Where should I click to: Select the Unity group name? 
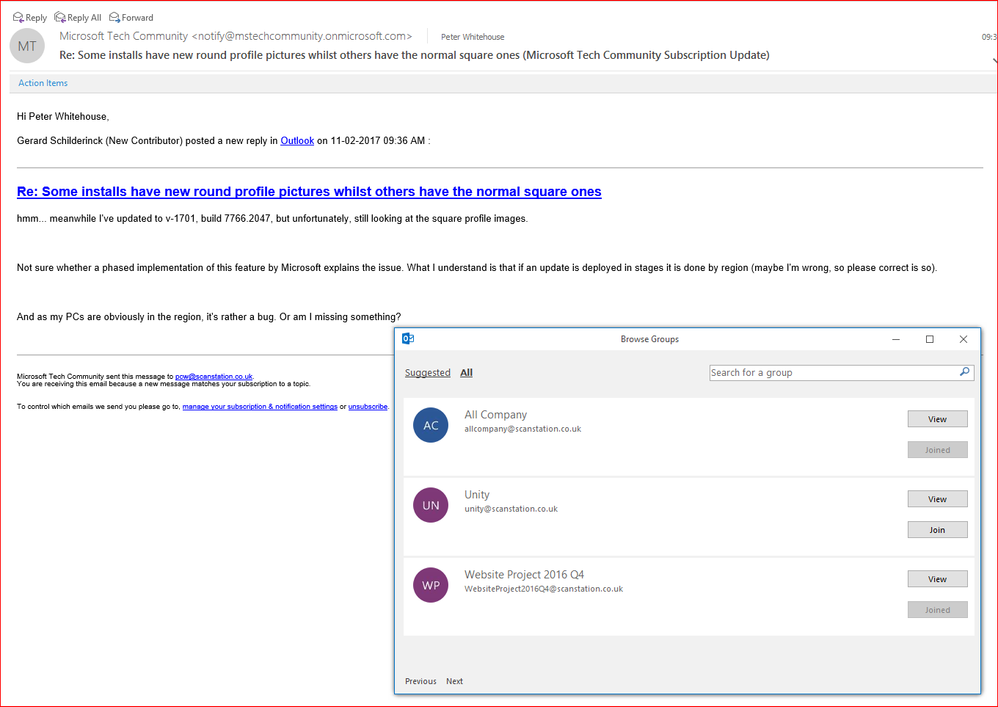(477, 494)
